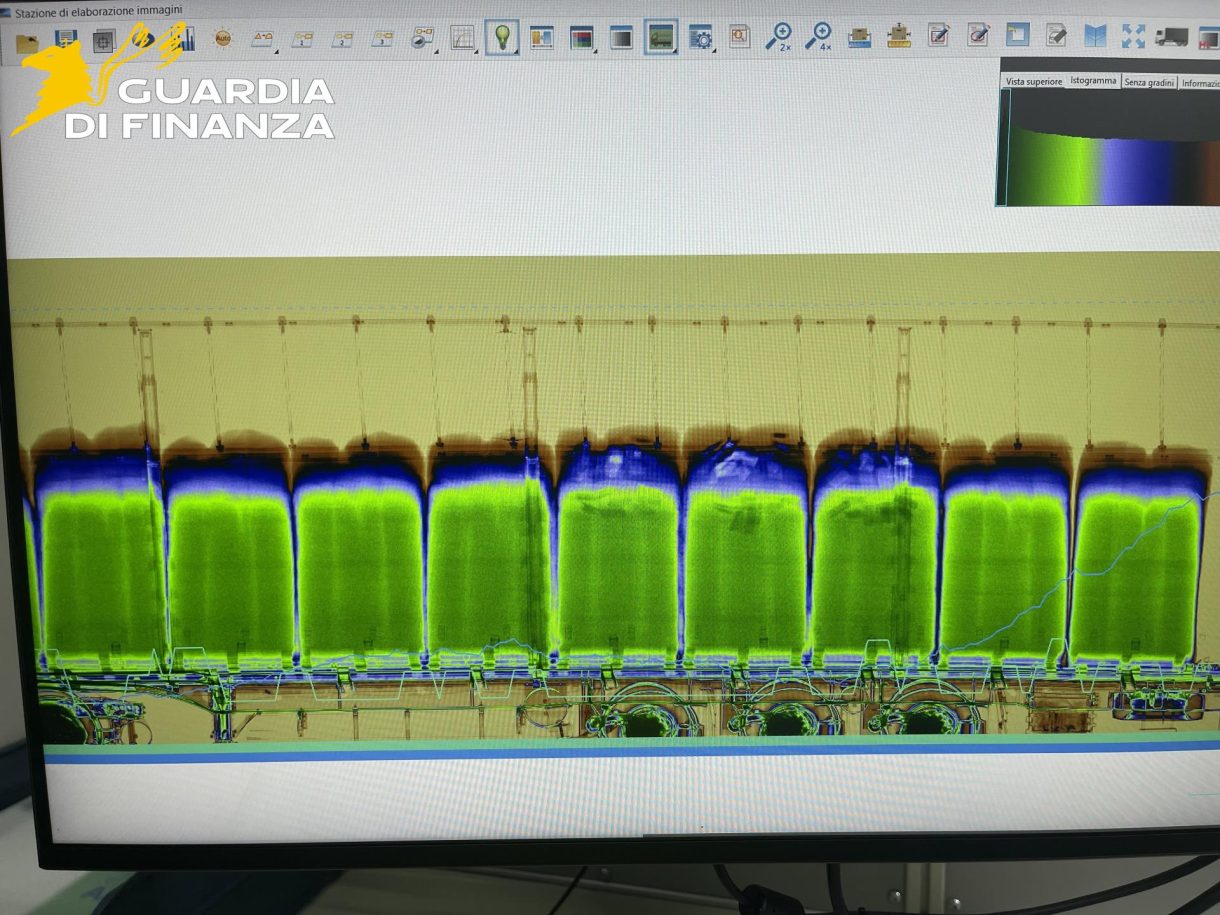
Task: Select region preset button number 1
Action: point(301,39)
